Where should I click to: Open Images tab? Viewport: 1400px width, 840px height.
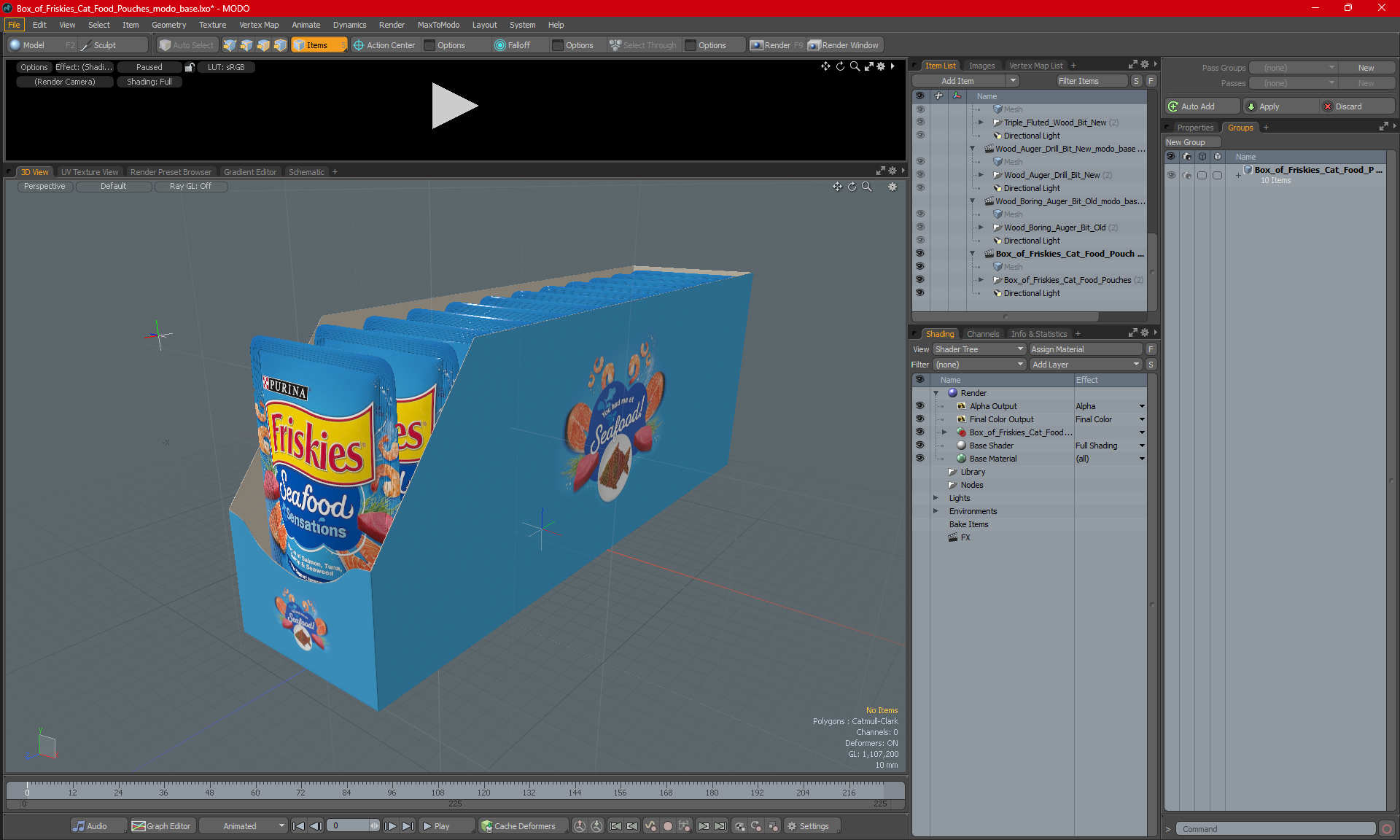point(981,66)
